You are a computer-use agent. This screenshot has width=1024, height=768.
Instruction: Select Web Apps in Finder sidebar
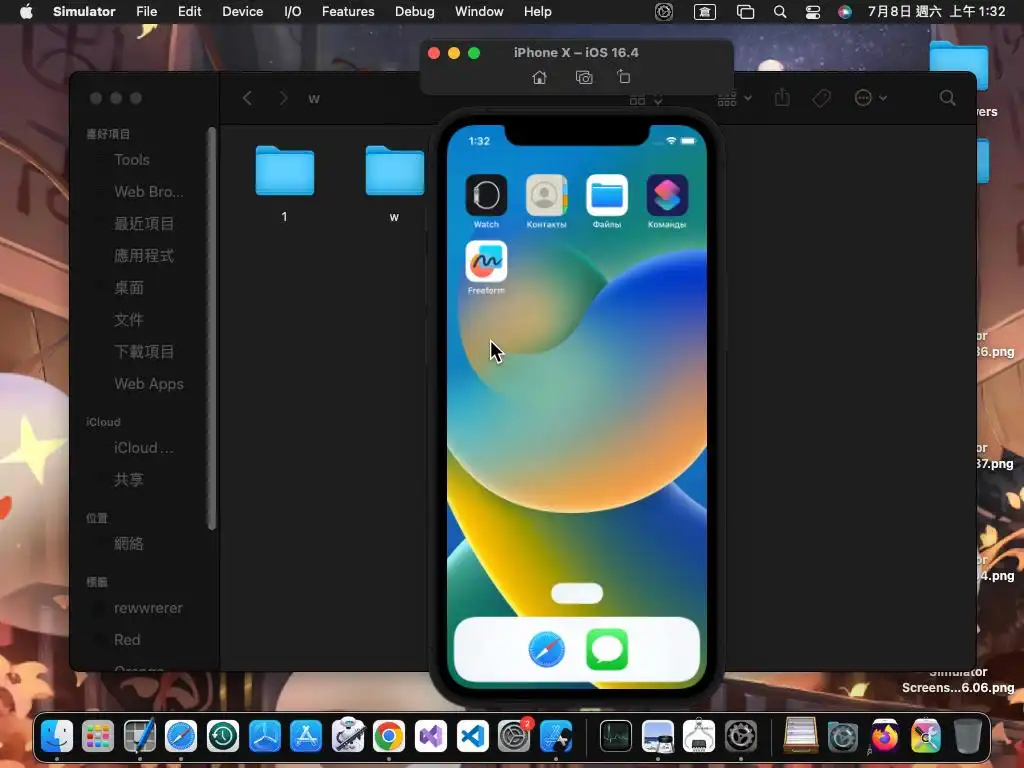149,384
